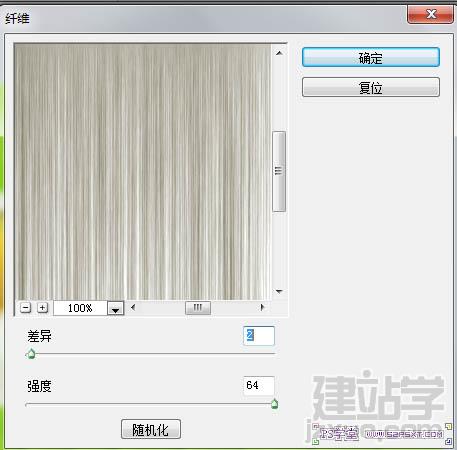Click the 100% zoom percentage field

tap(80, 308)
